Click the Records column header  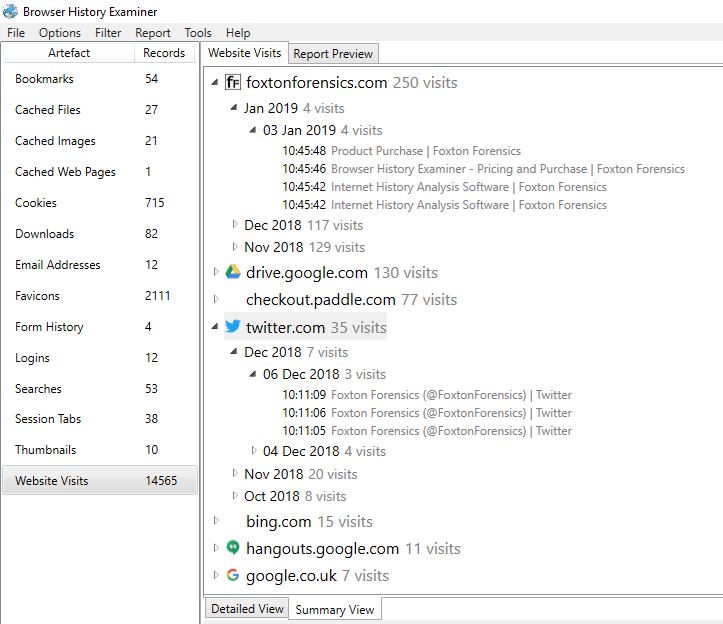click(x=164, y=53)
